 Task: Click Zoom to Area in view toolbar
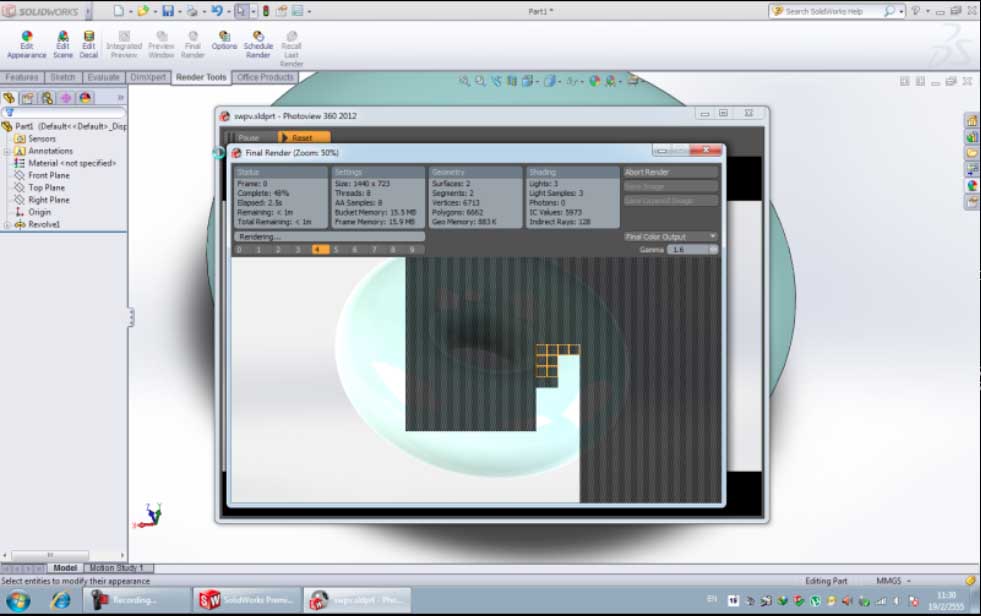tap(480, 81)
